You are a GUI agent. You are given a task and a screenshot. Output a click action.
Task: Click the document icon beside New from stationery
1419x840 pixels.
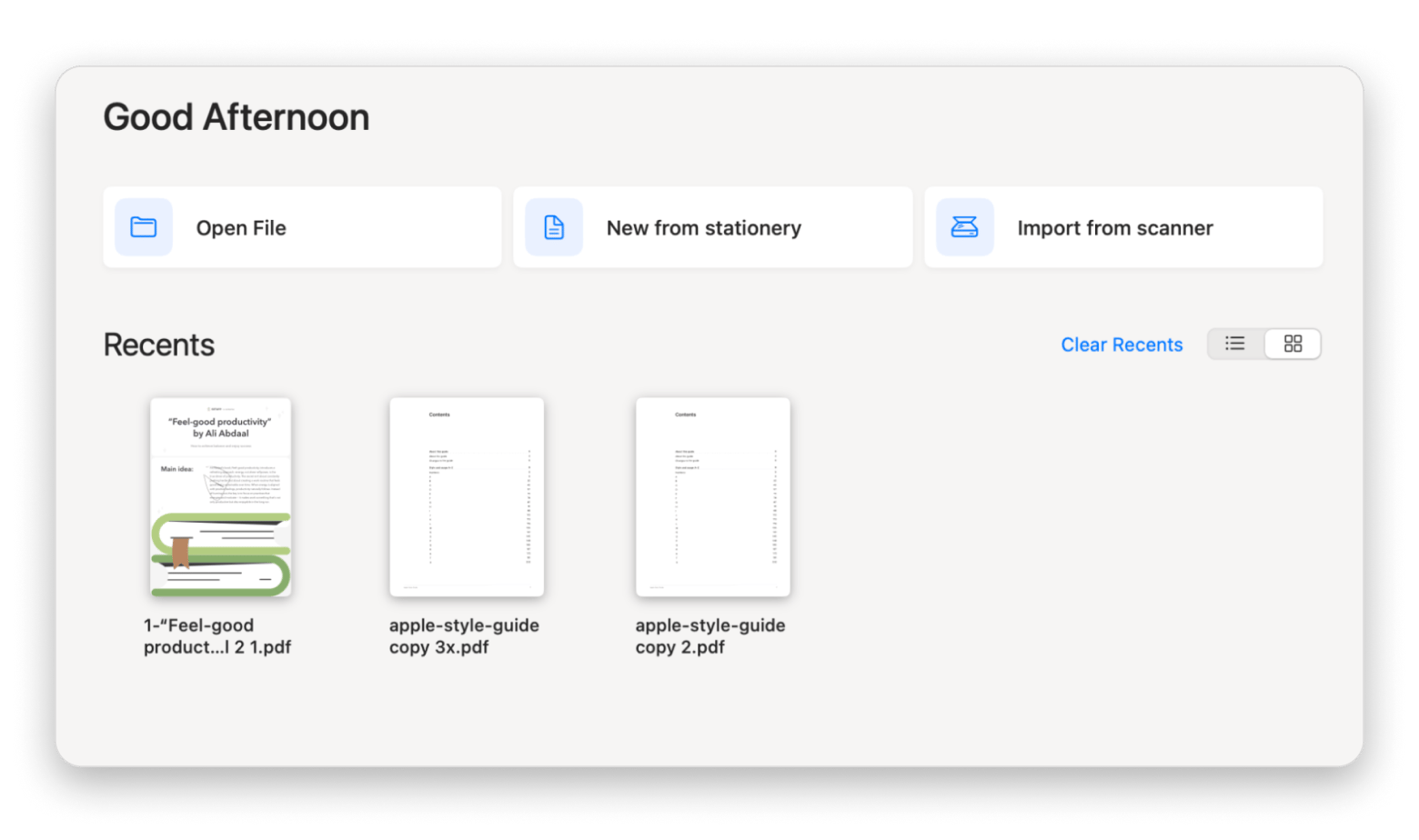pyautogui.click(x=554, y=227)
